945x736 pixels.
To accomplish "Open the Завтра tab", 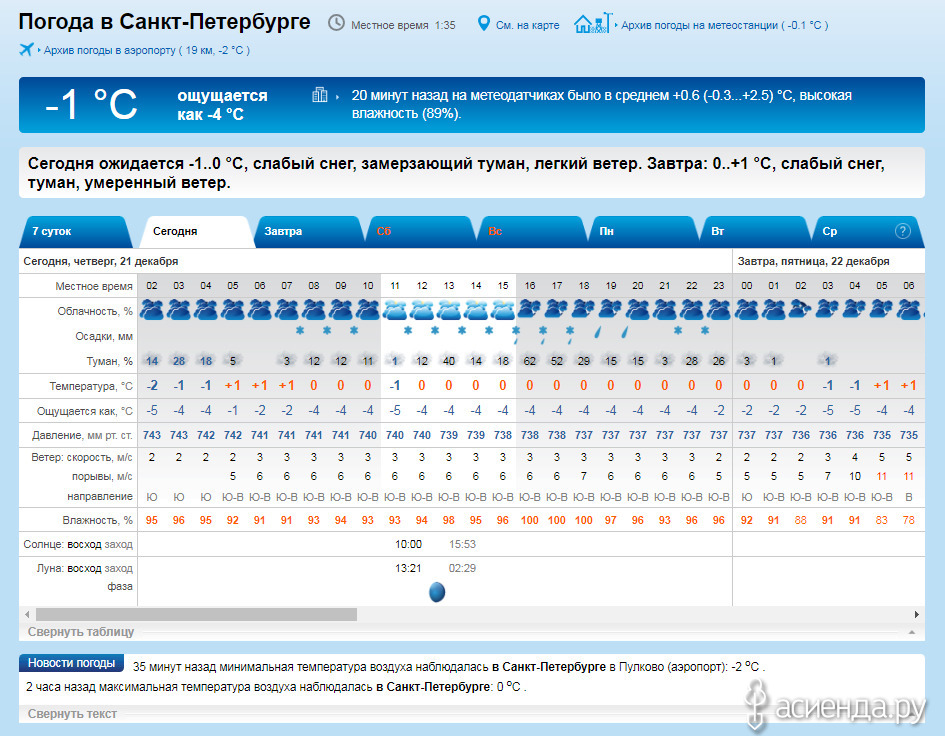I will pyautogui.click(x=309, y=231).
